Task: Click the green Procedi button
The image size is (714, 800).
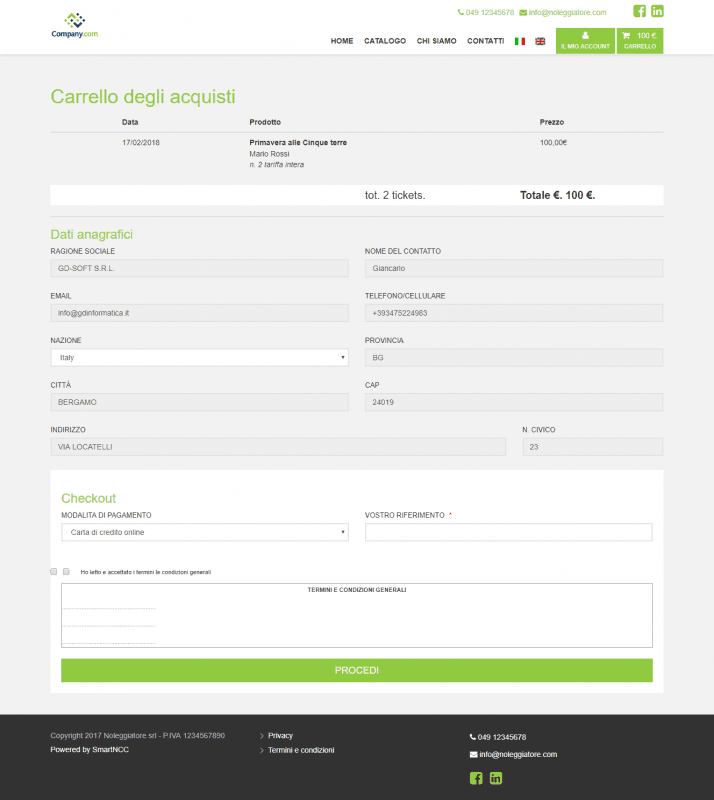Action: pyautogui.click(x=357, y=670)
